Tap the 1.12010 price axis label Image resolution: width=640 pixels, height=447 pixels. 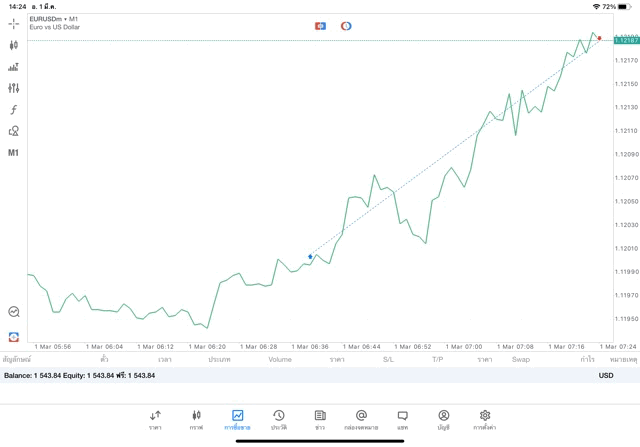[x=627, y=248]
